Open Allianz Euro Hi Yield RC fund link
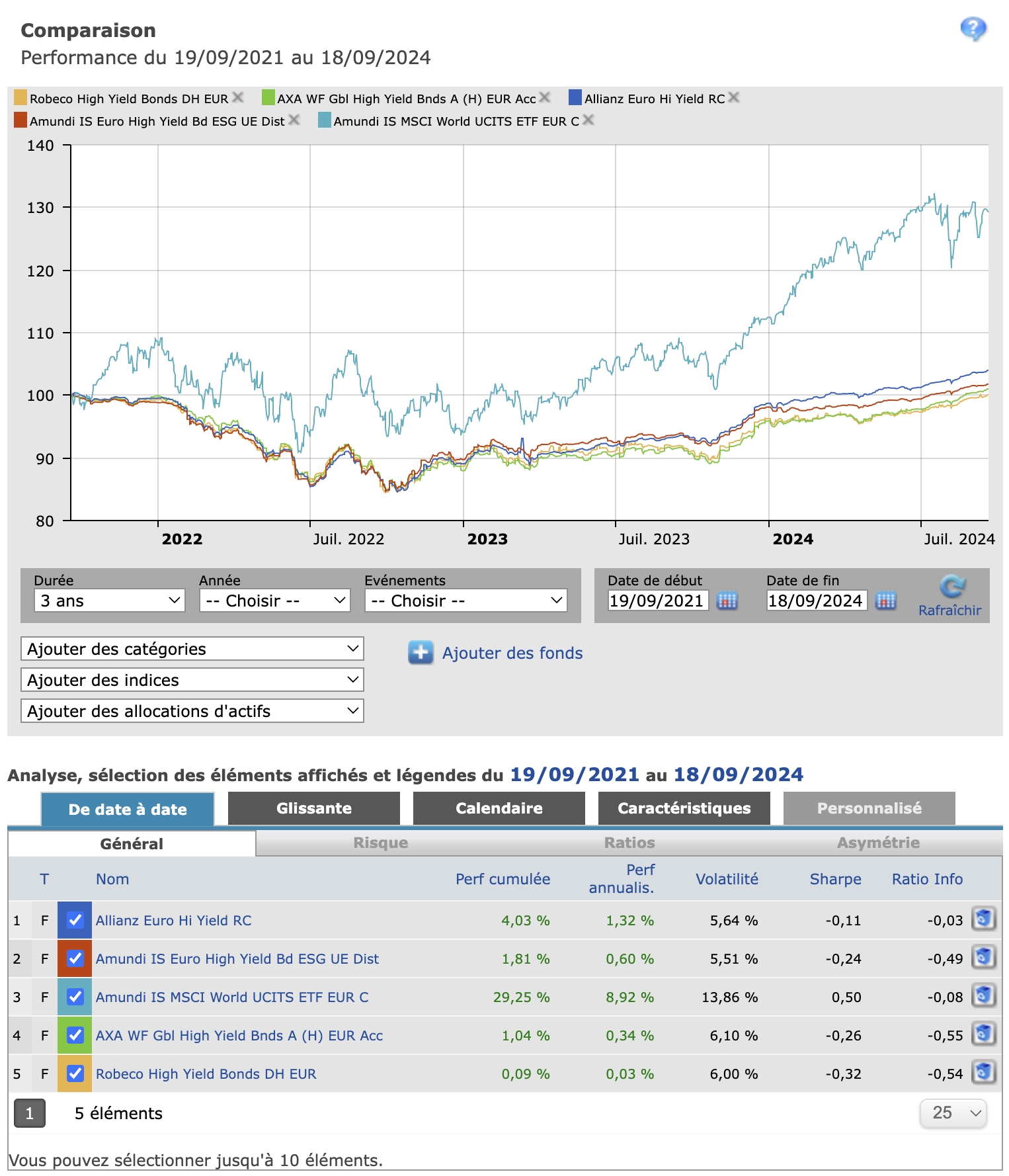 coord(174,920)
